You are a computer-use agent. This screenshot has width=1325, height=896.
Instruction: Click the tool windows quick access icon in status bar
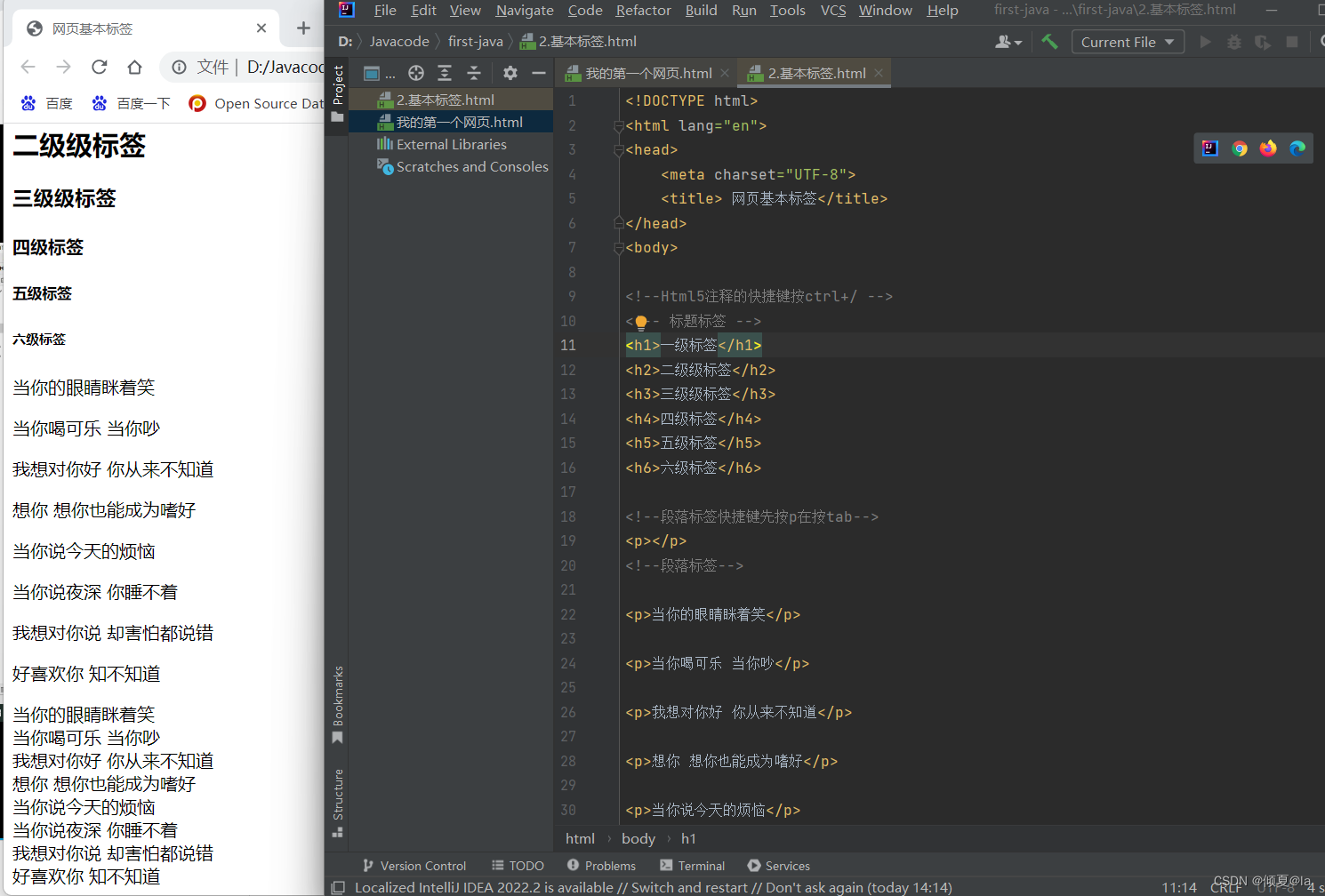(338, 887)
